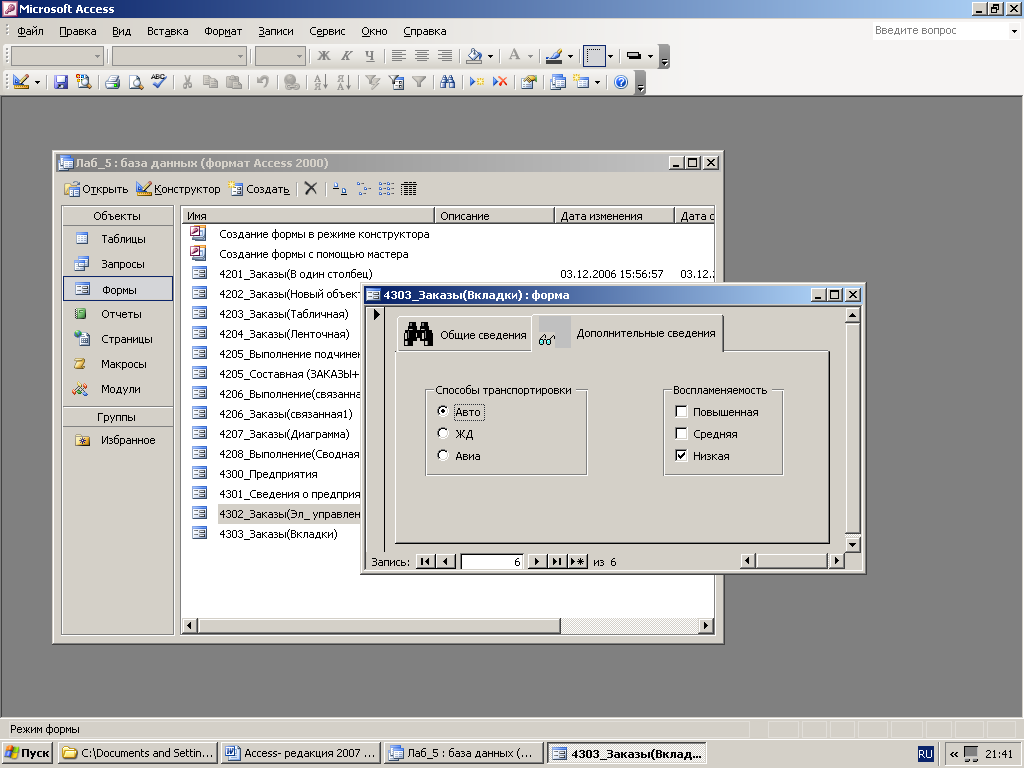This screenshot has width=1024, height=768.
Task: Switch to Access- редакция 2007 taskbar item
Action: point(301,753)
